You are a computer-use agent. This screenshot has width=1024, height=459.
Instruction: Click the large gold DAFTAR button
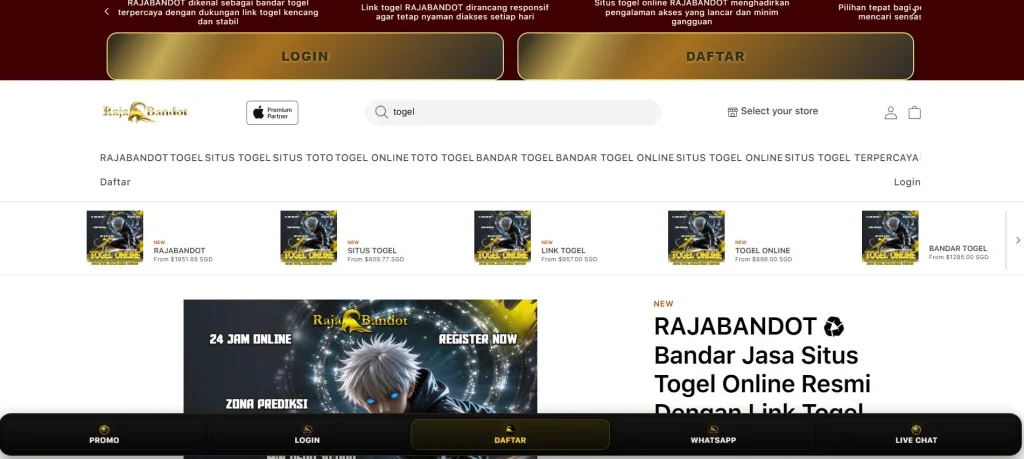click(x=715, y=56)
